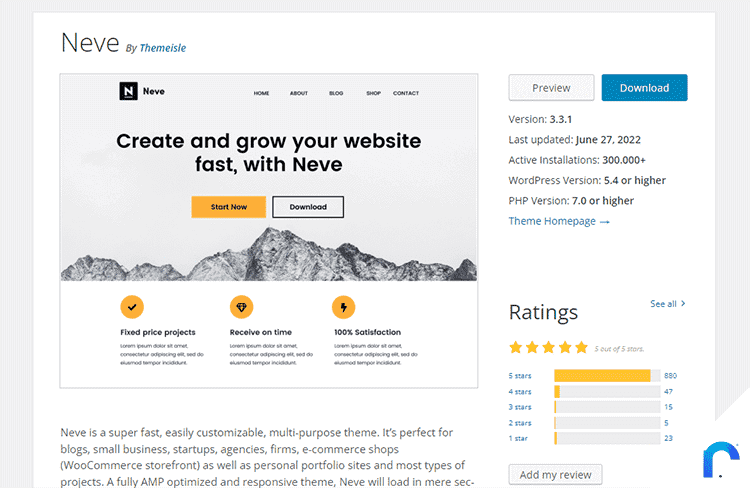Viewport: 750px width, 488px height.
Task: Filter reviews by 5 stars link
Action: pyautogui.click(x=519, y=376)
